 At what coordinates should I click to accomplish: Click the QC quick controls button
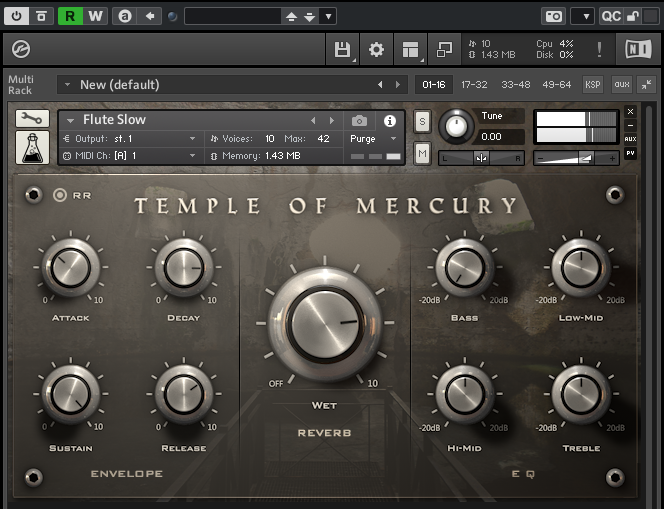click(x=611, y=17)
